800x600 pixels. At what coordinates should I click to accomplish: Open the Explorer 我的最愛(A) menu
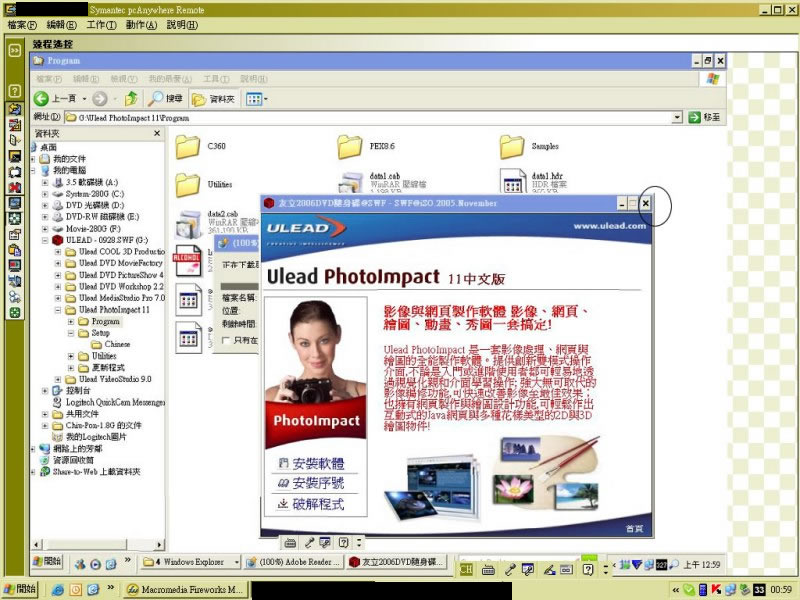click(170, 79)
